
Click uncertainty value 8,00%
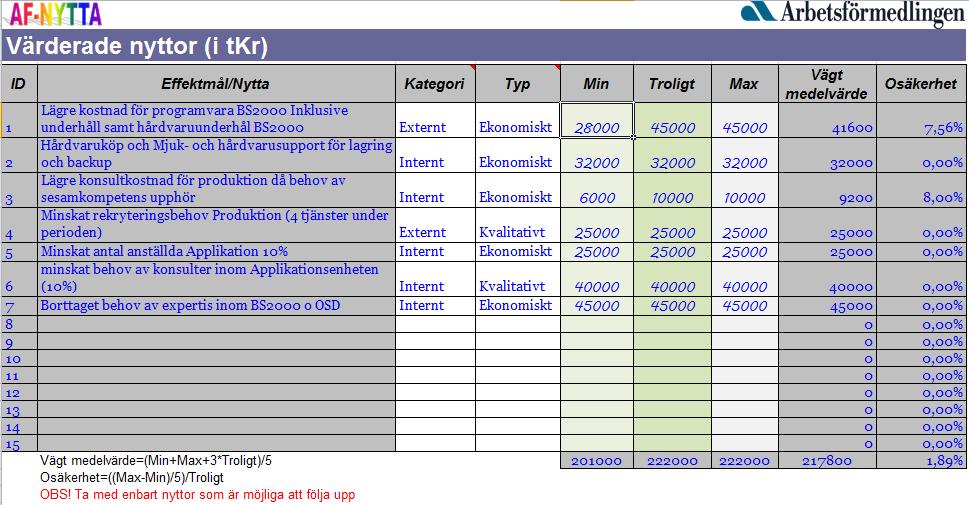pyautogui.click(x=921, y=190)
